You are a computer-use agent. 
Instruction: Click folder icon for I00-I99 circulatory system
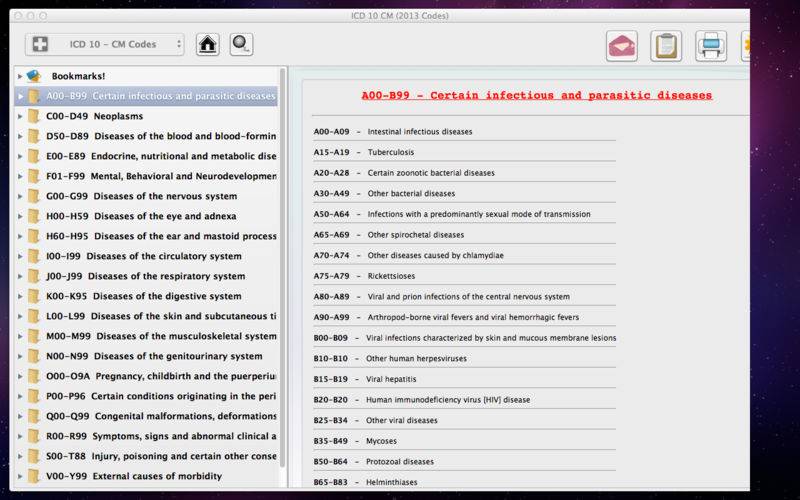[x=34, y=256]
